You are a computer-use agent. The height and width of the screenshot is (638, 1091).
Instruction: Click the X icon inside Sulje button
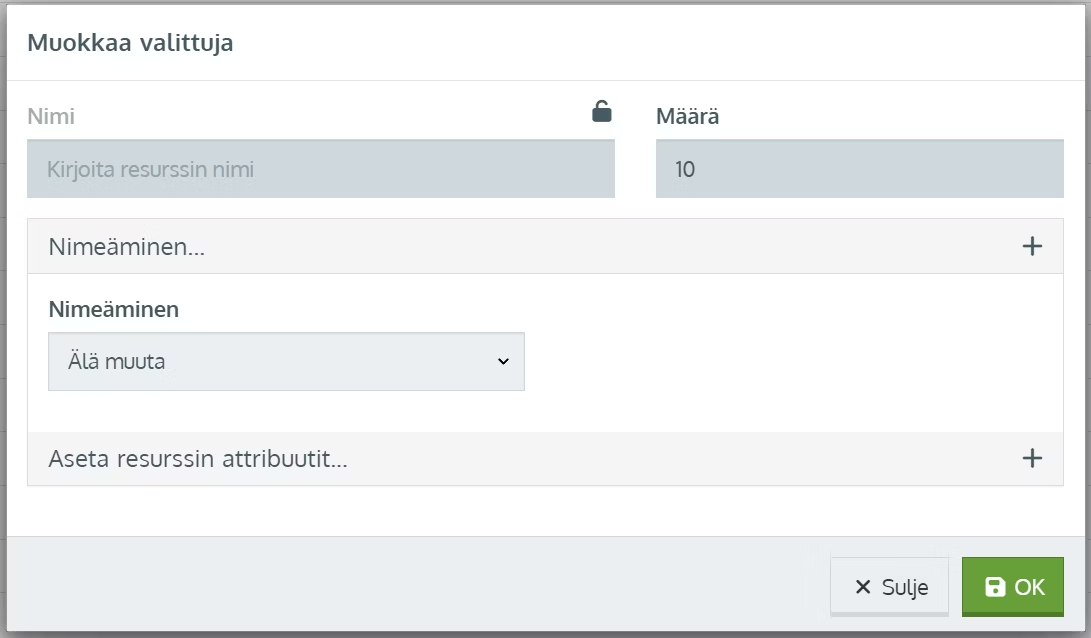(863, 587)
